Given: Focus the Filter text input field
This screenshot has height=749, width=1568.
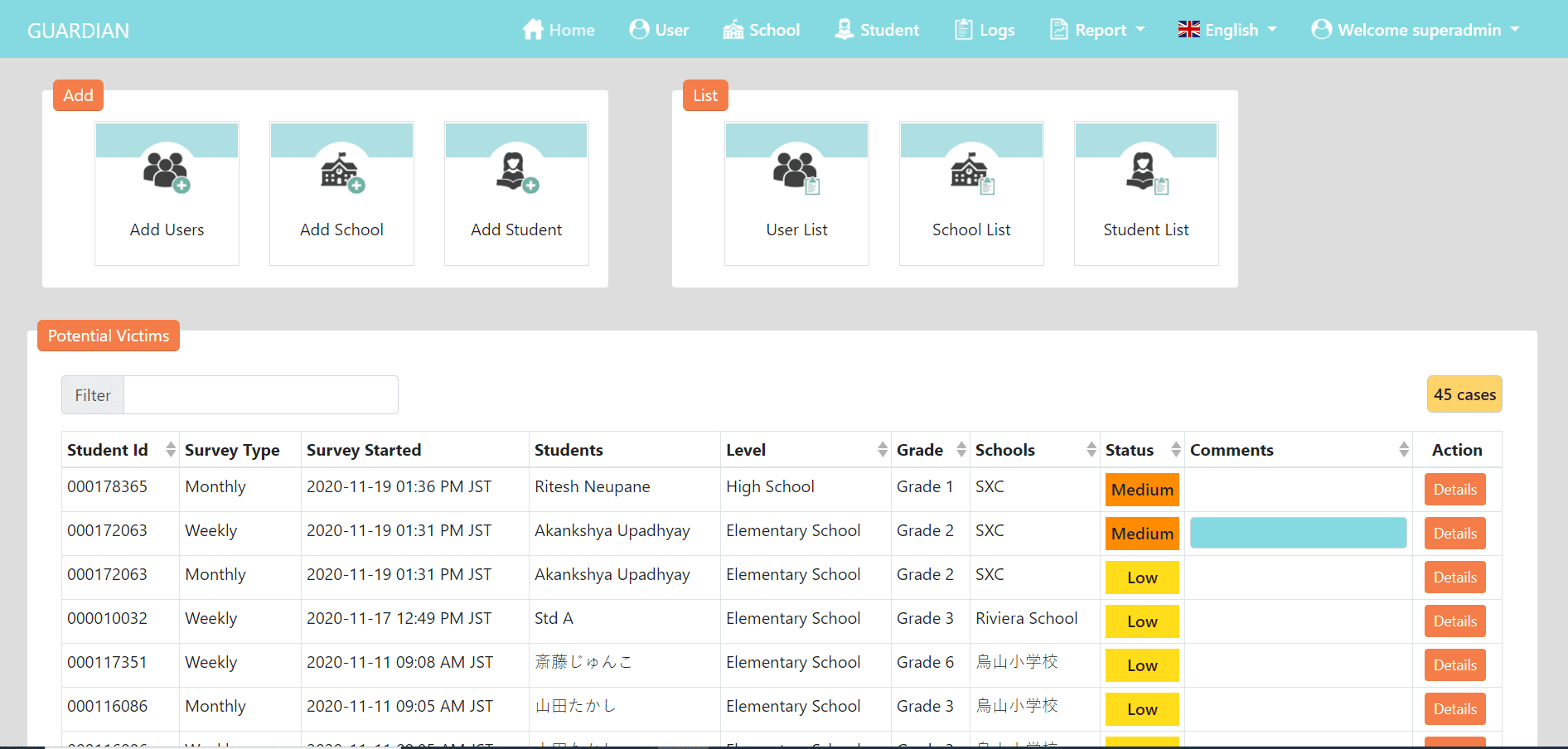Looking at the screenshot, I should (x=261, y=395).
